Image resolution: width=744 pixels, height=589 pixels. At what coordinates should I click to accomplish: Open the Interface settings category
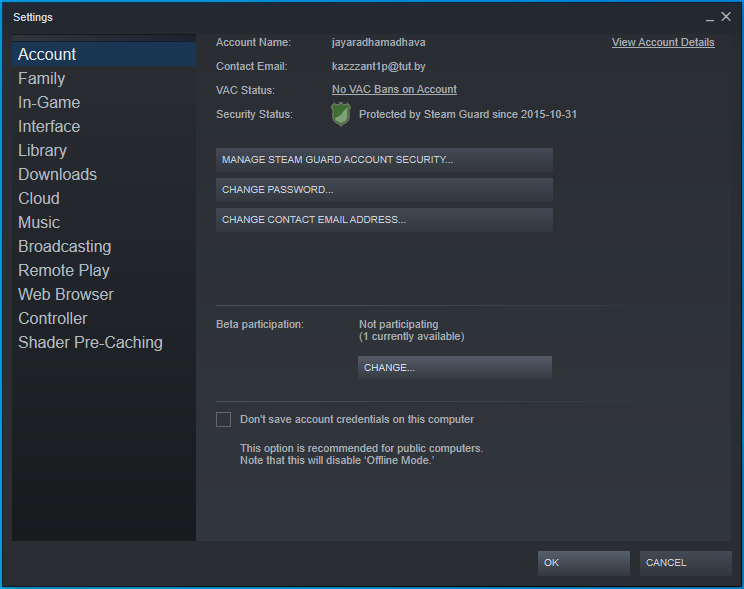[x=104, y=126]
